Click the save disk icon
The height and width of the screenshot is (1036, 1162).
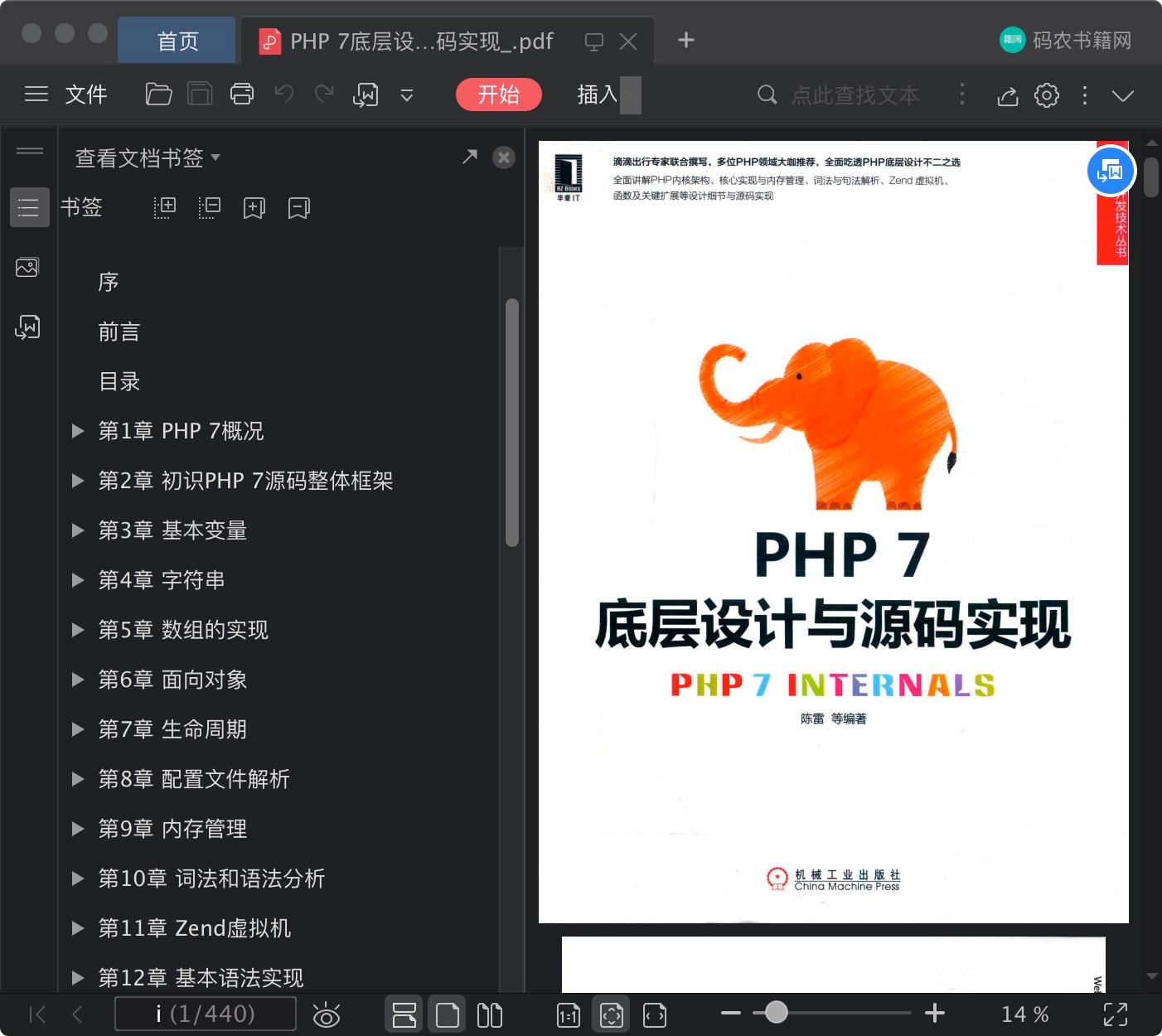(200, 94)
